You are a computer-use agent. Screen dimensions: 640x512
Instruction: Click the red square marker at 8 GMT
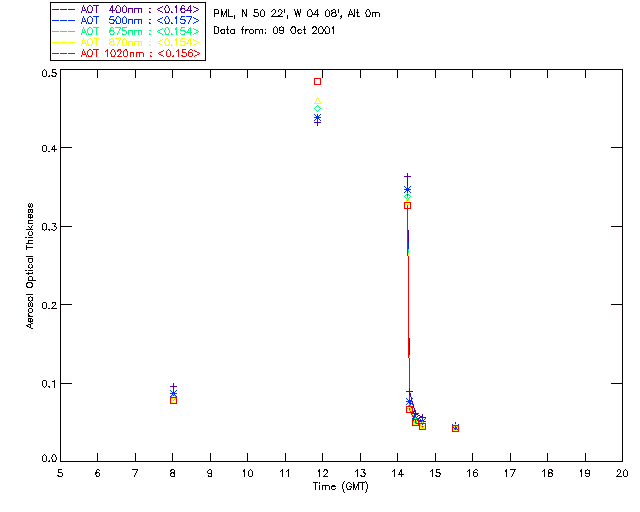(173, 401)
